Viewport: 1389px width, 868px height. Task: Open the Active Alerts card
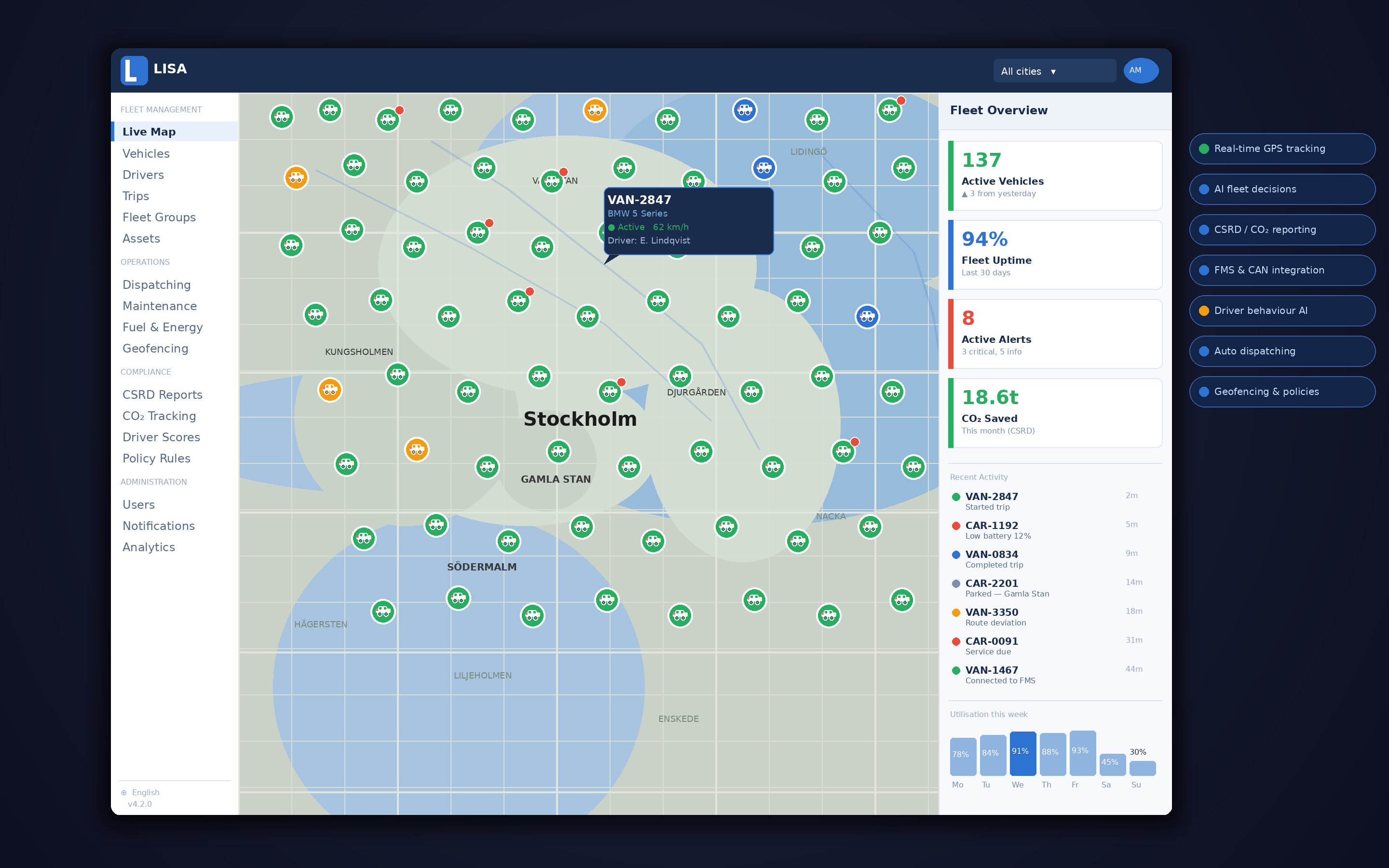1055,334
